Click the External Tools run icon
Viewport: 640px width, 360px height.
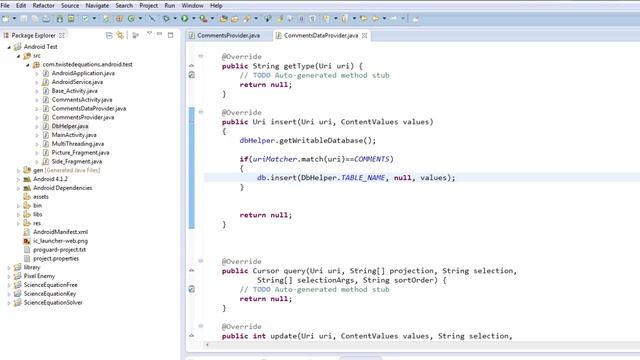[203, 19]
